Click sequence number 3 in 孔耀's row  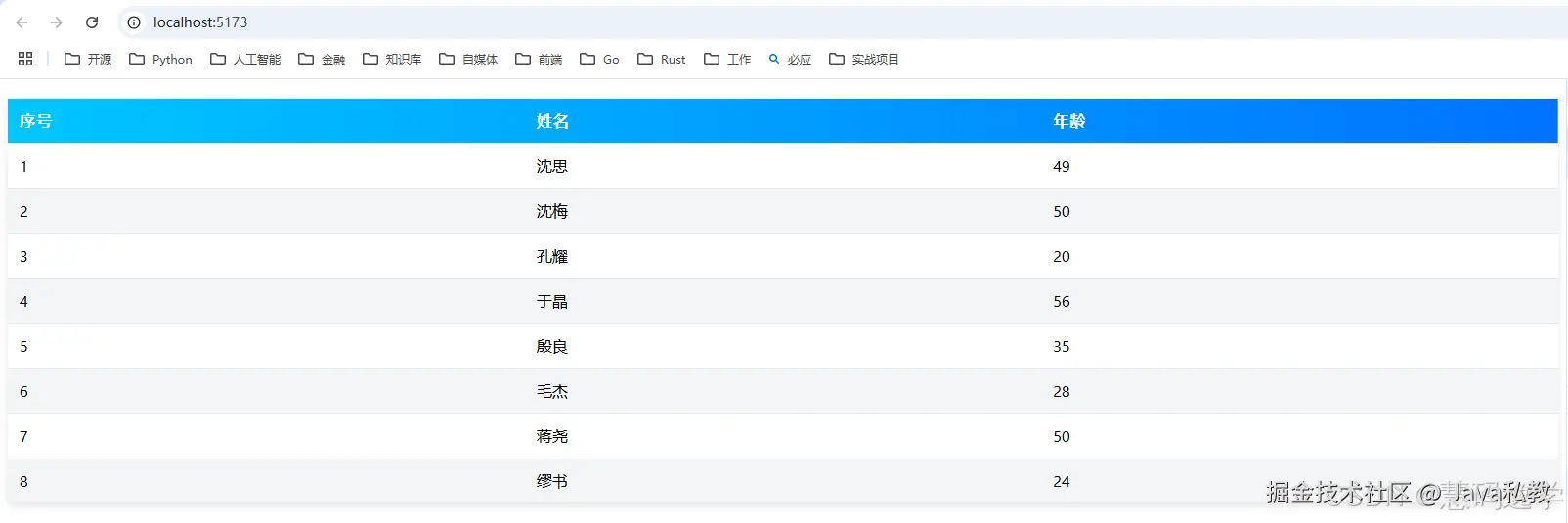(x=23, y=257)
